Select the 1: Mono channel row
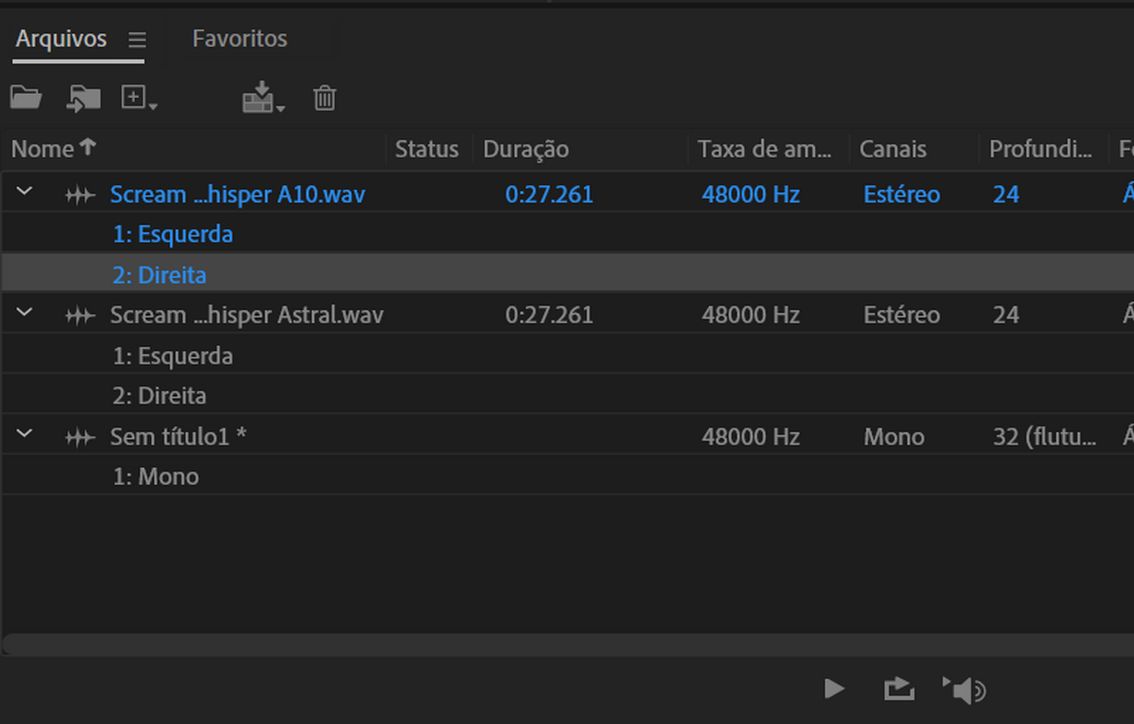The width and height of the screenshot is (1134, 724). pyautogui.click(x=155, y=477)
